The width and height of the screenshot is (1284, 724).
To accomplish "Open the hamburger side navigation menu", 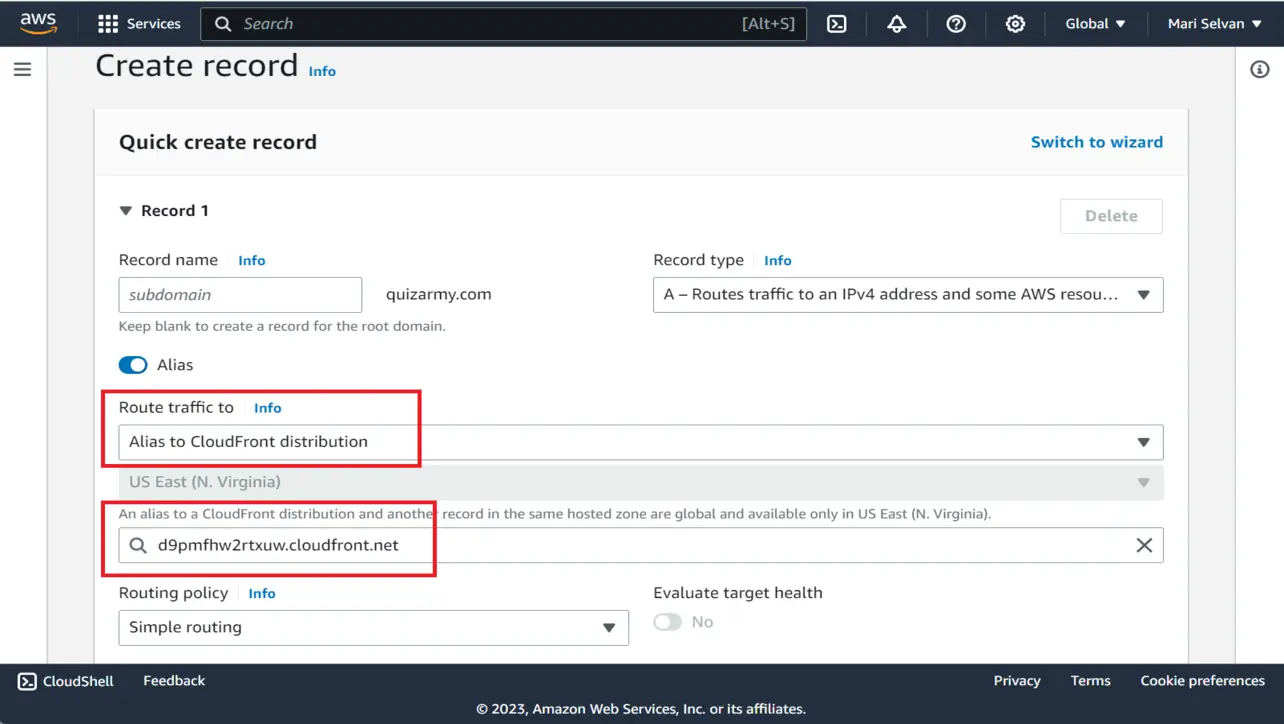I will pos(22,69).
